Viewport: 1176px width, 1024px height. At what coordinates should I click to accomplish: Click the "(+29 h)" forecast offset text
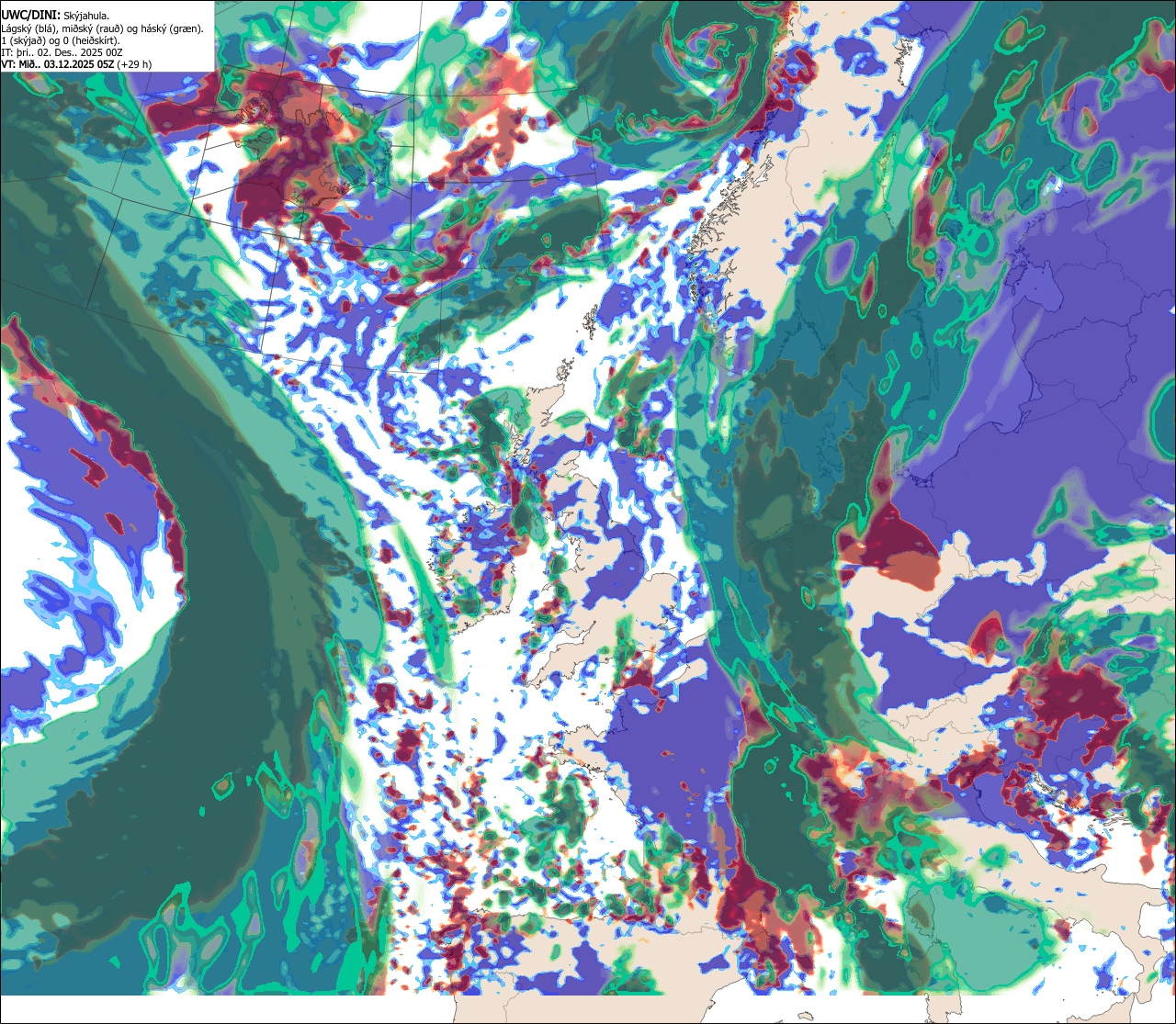[135, 64]
